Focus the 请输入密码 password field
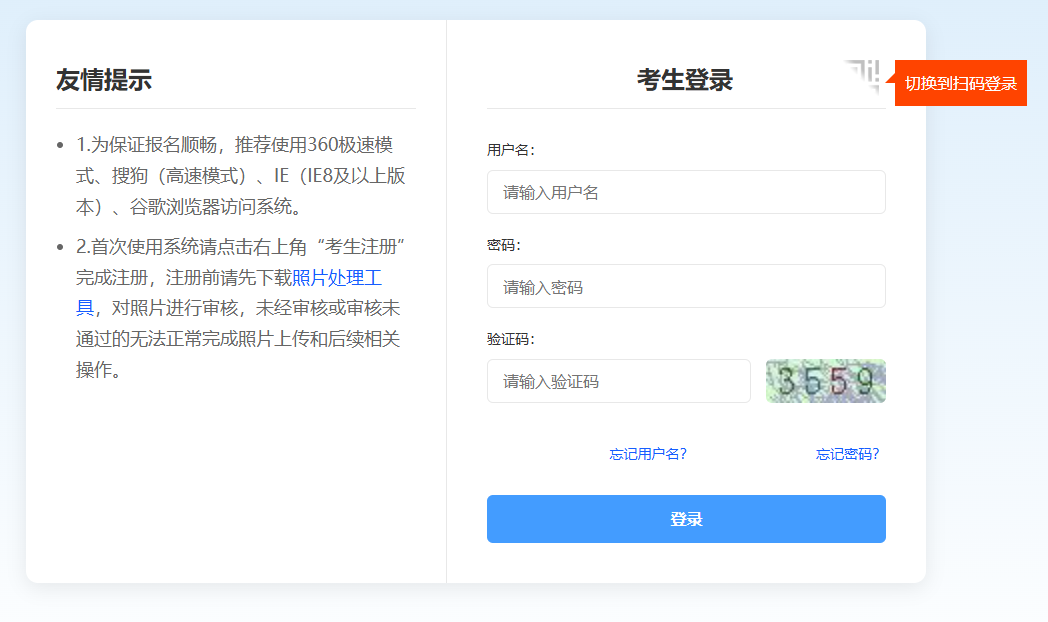 pyautogui.click(x=686, y=287)
